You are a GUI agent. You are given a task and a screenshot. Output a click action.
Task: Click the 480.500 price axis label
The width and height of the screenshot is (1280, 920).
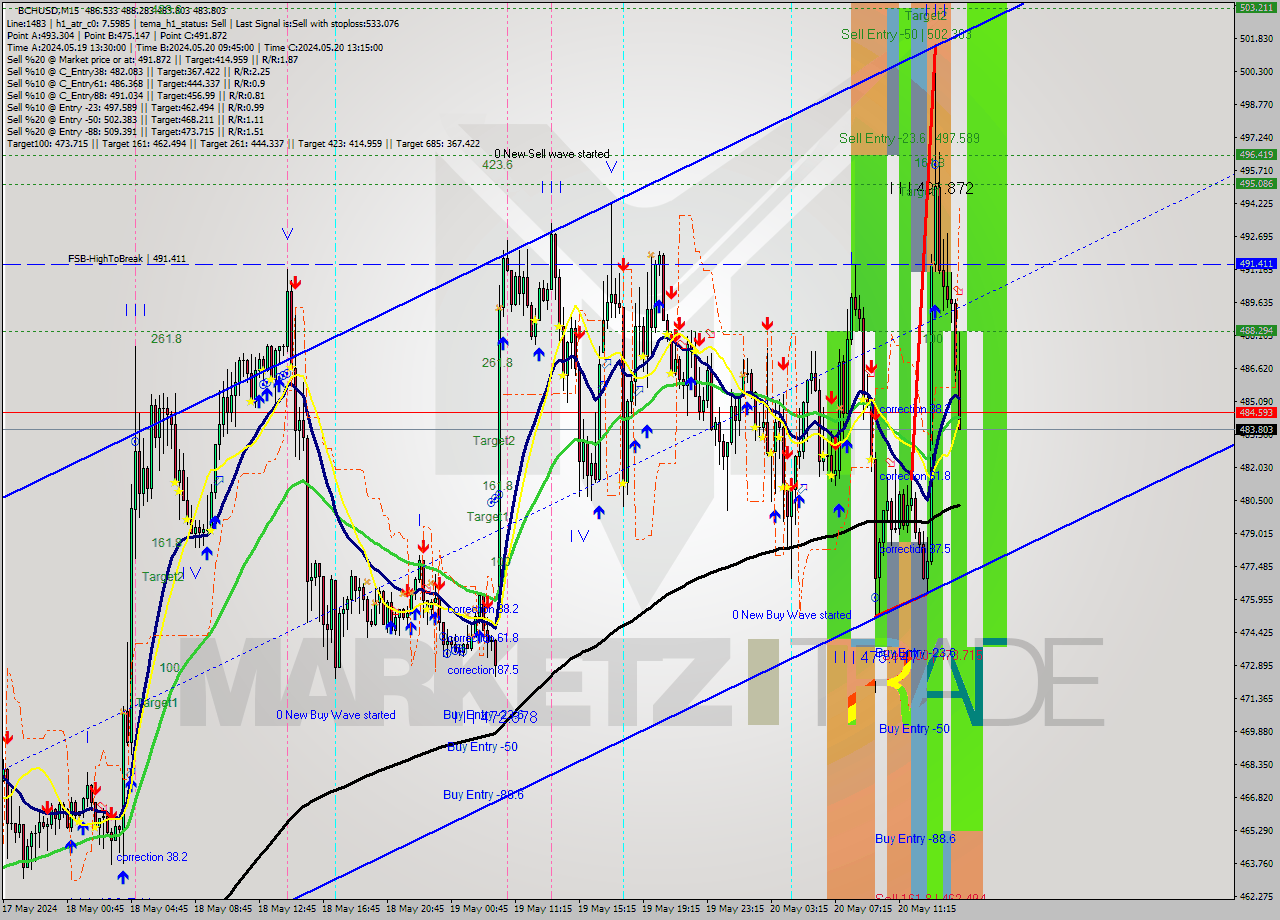point(1256,501)
